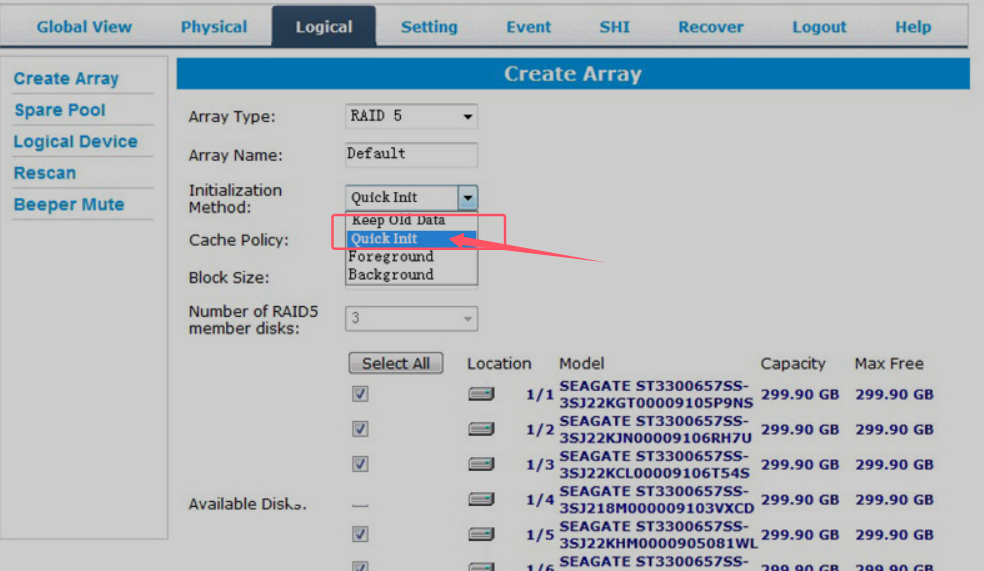Open the Logical Device sidebar link
The width and height of the screenshot is (984, 571).
click(x=75, y=141)
